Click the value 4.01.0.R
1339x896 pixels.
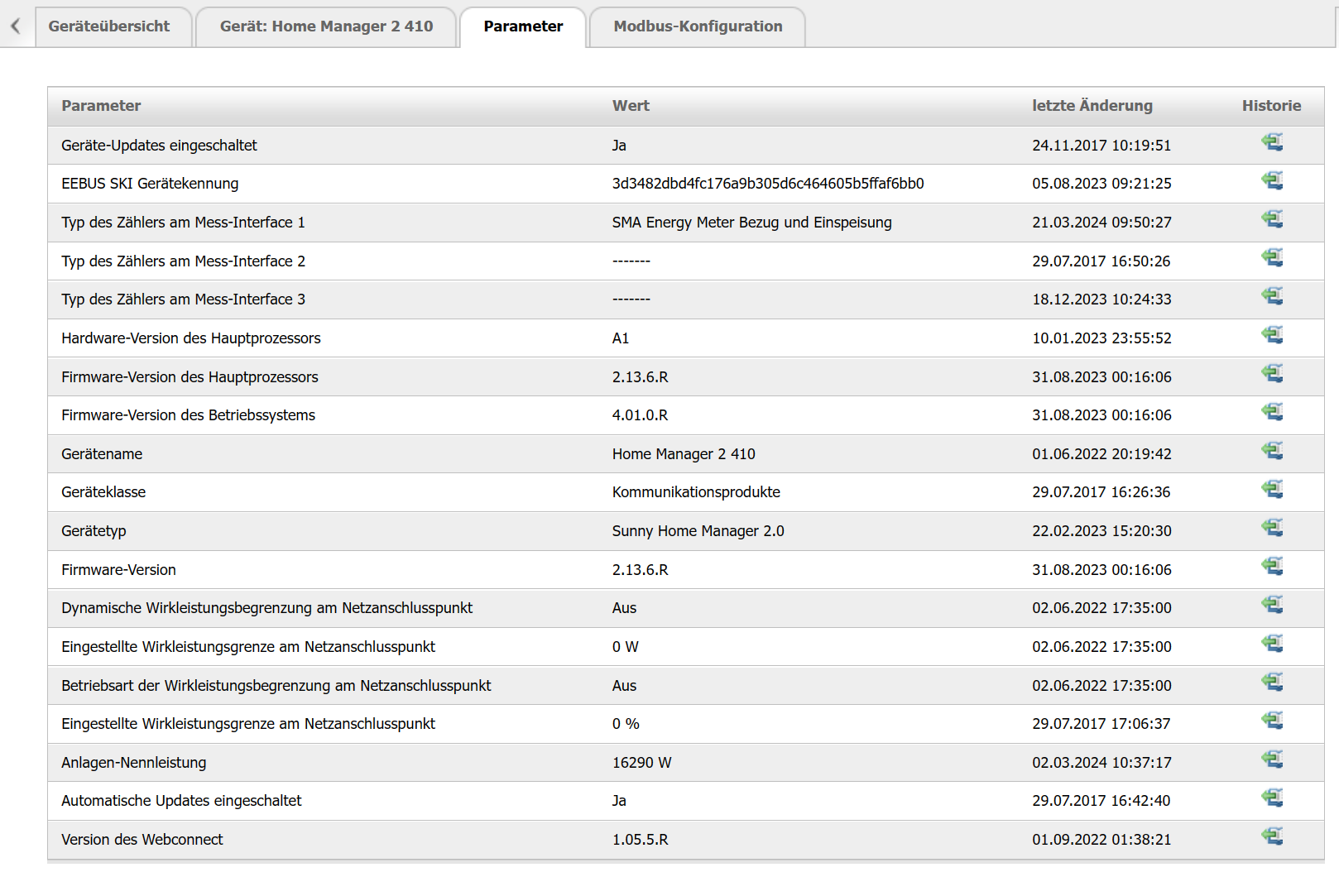click(641, 415)
